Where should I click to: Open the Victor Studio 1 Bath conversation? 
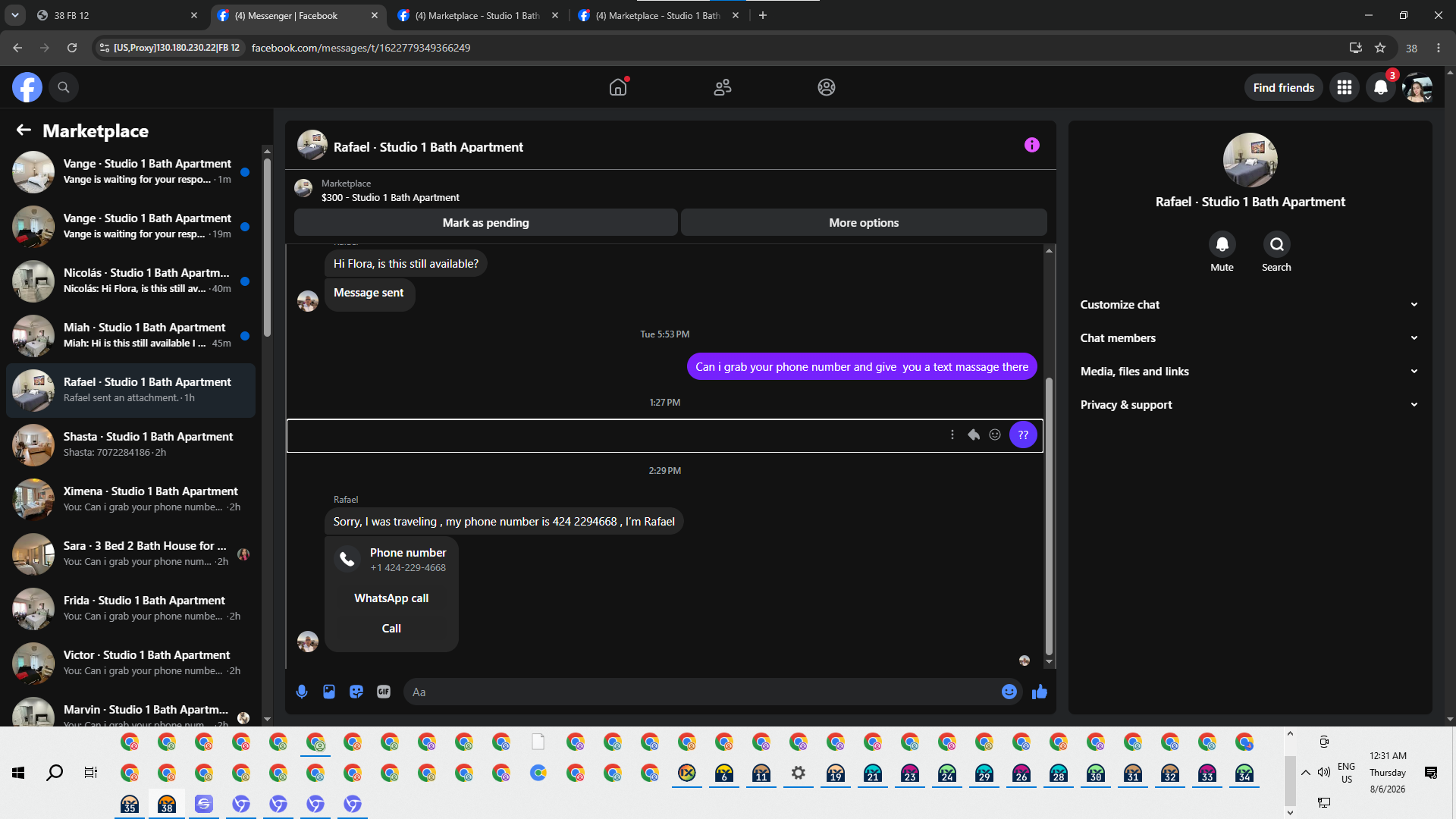(x=130, y=664)
